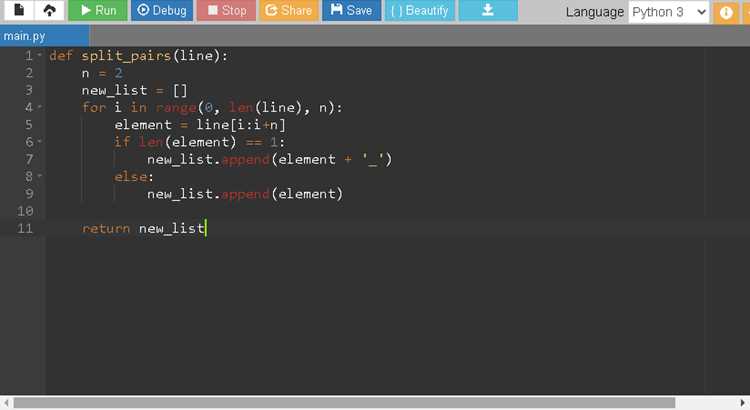Screen dimensions: 750x410
Task: Click the upload file cloud icon
Action: (49, 10)
